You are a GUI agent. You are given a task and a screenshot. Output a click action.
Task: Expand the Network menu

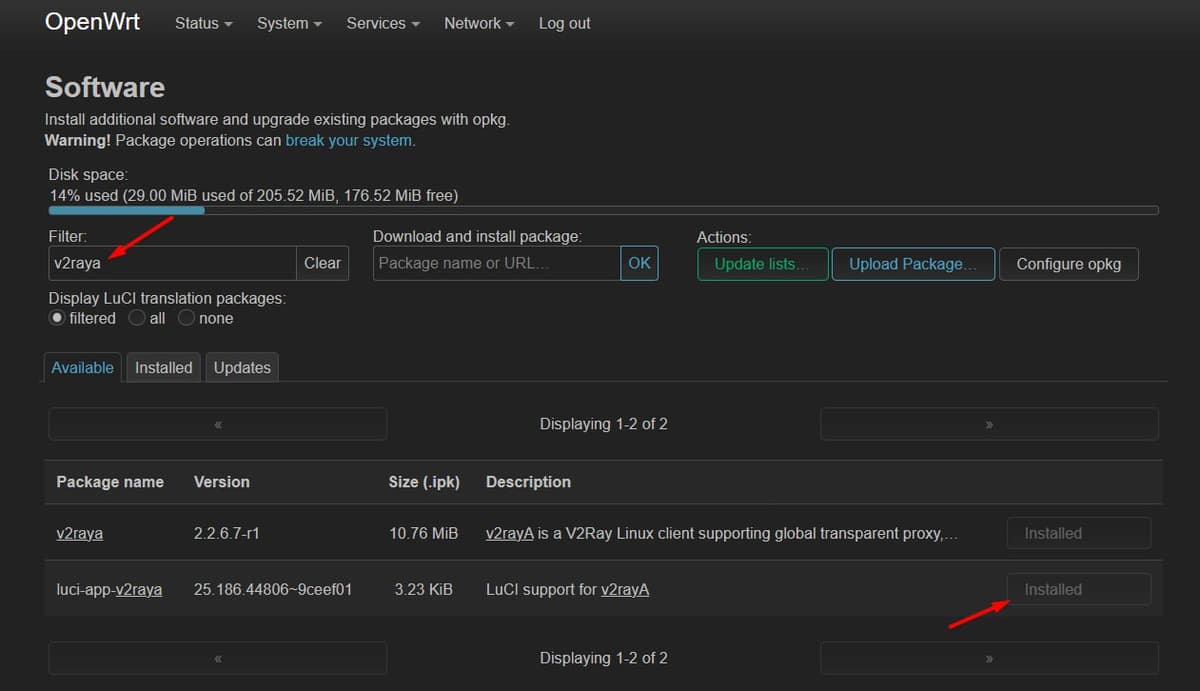477,23
